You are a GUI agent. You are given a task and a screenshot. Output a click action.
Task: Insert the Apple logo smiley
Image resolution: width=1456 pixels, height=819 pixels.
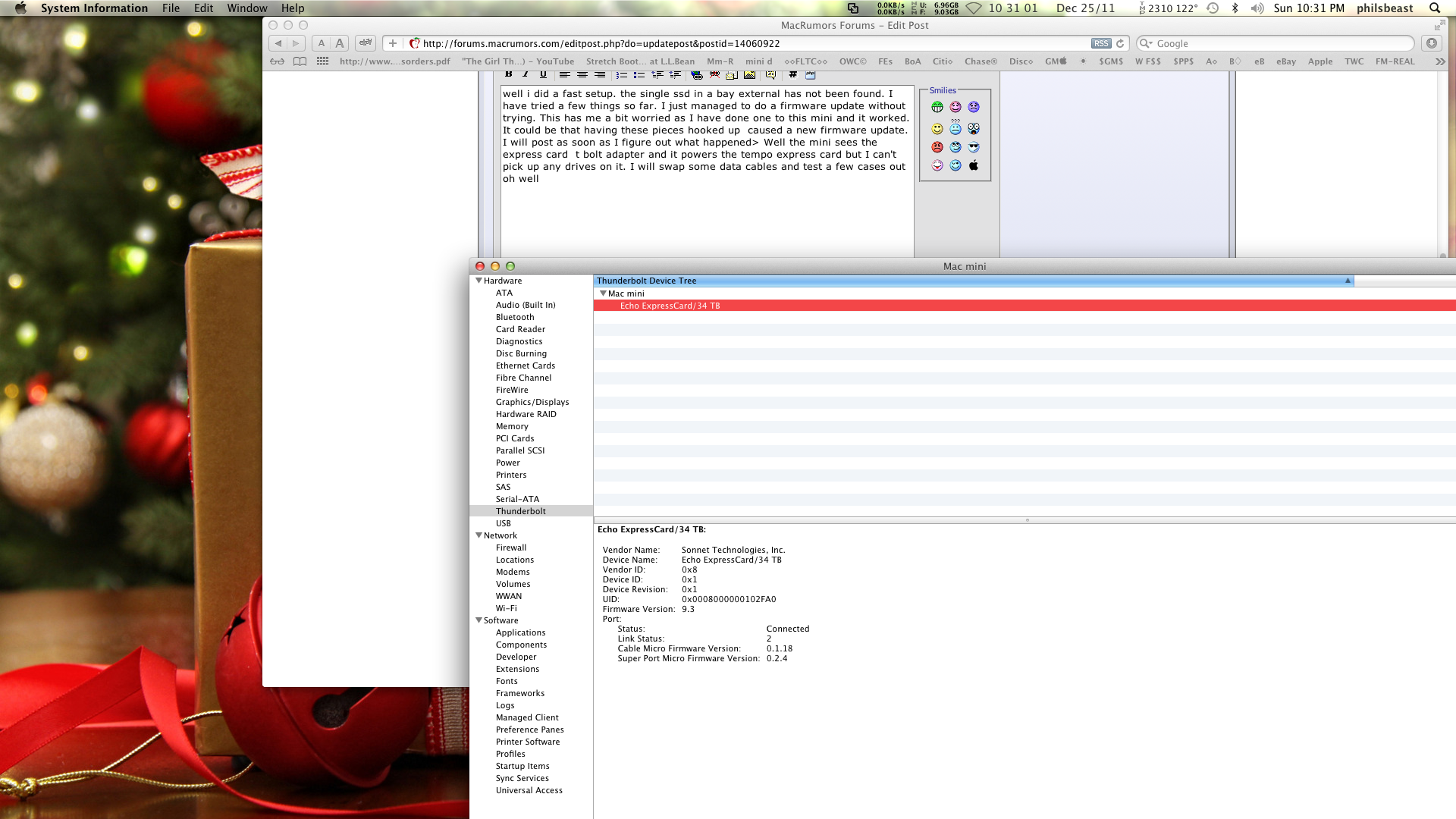[x=974, y=165]
